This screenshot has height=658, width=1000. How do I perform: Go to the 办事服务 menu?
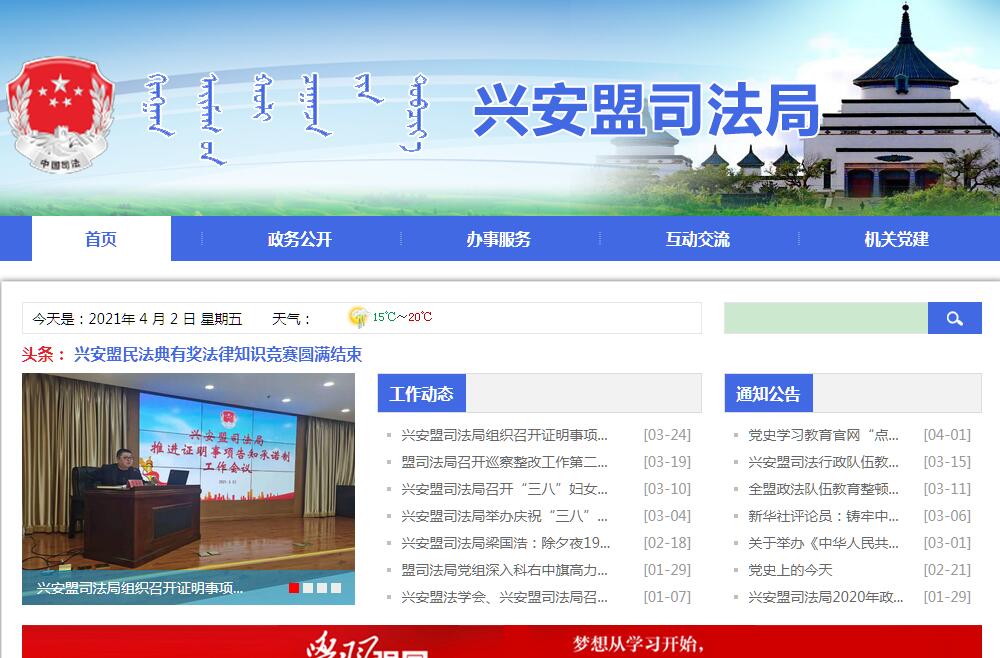click(498, 239)
